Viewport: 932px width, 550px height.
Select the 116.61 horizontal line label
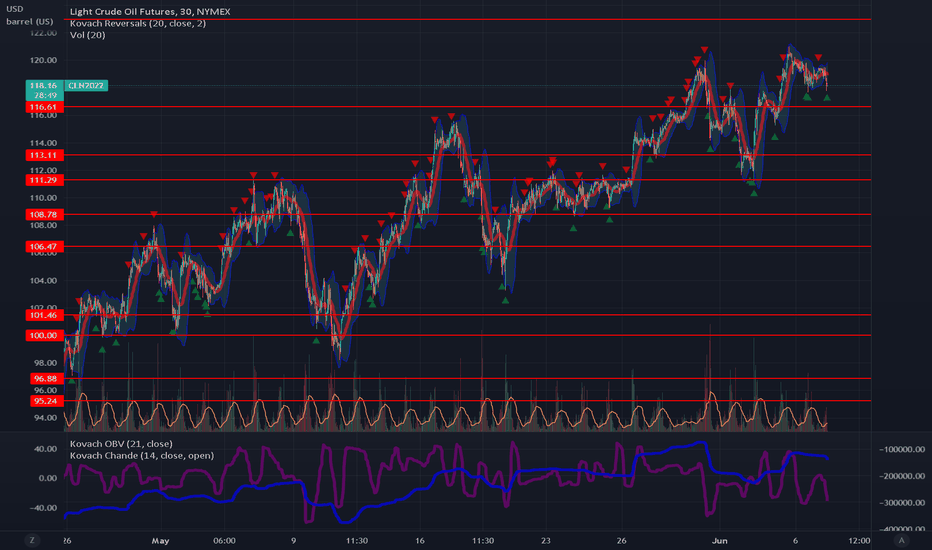click(x=45, y=107)
